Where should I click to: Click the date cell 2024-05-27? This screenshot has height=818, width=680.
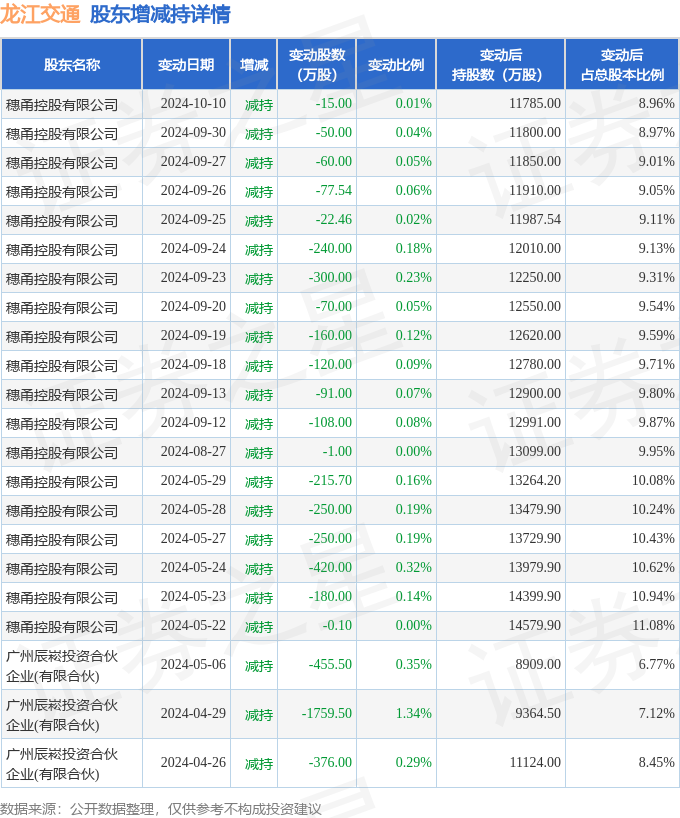tap(193, 538)
